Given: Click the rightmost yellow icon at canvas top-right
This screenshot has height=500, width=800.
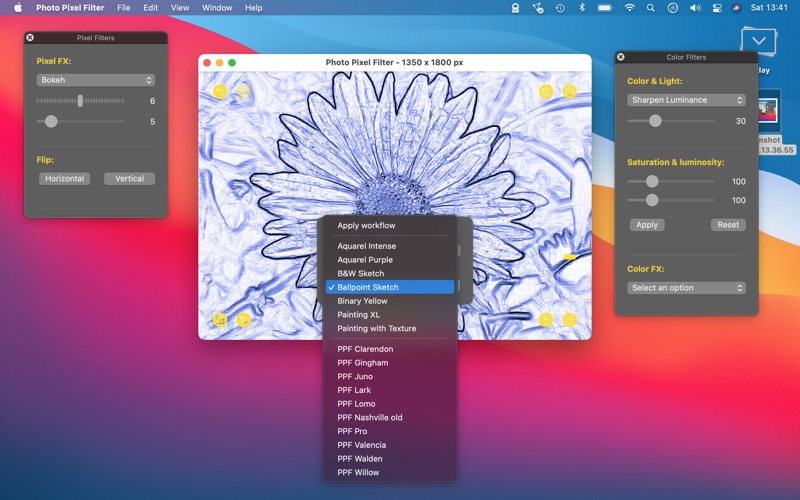Looking at the screenshot, I should [x=569, y=91].
